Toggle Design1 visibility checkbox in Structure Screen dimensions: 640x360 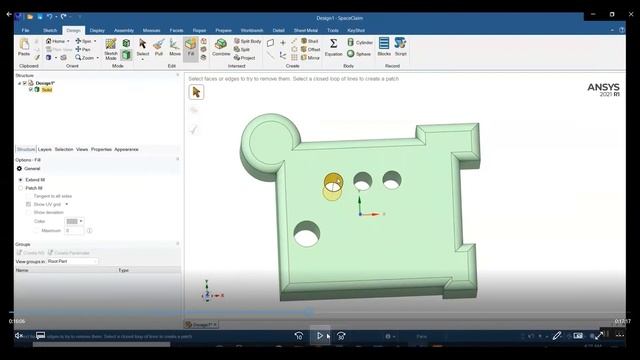point(24,83)
